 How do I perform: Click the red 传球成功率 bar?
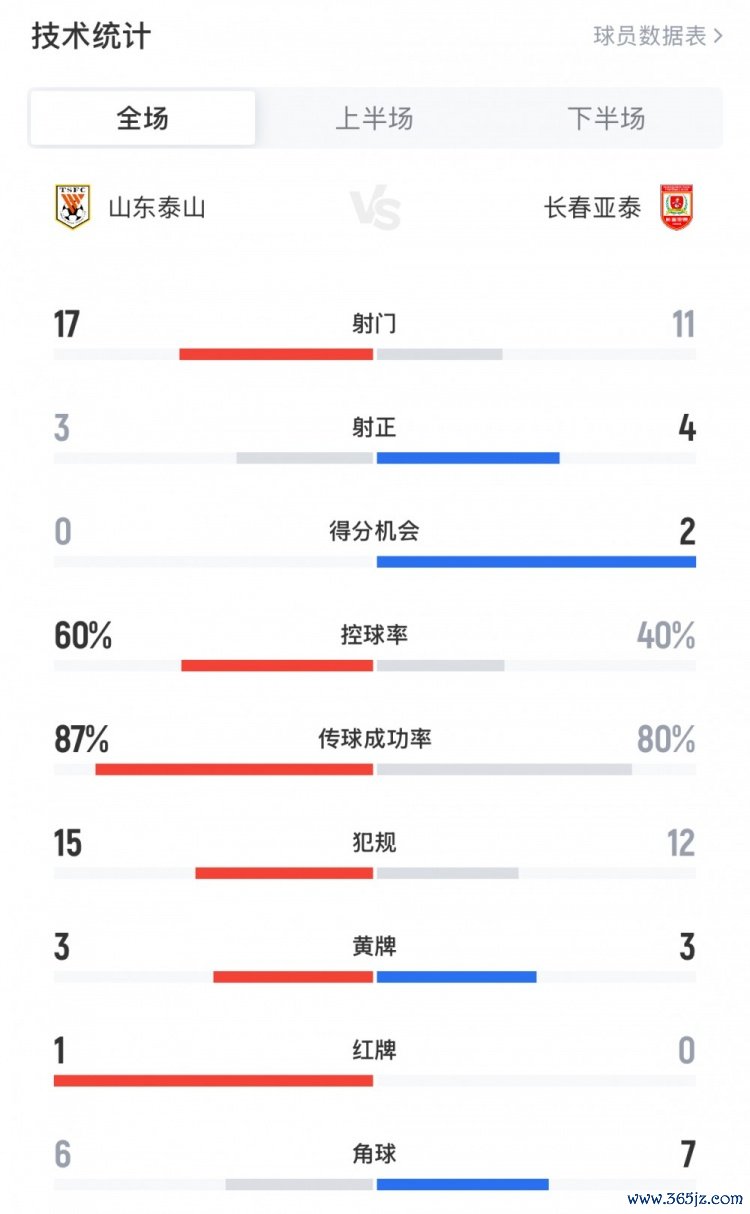coord(234,770)
